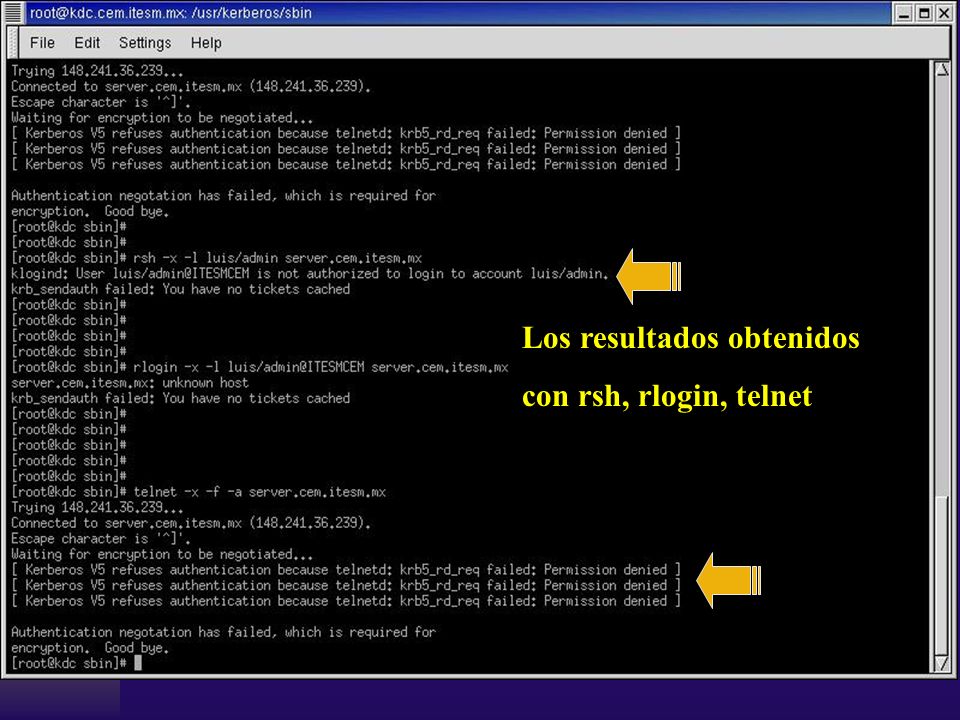This screenshot has height=720, width=960.
Task: Click the 'klogind: User luis/admin@ITESMCEM' error line
Action: point(310,274)
